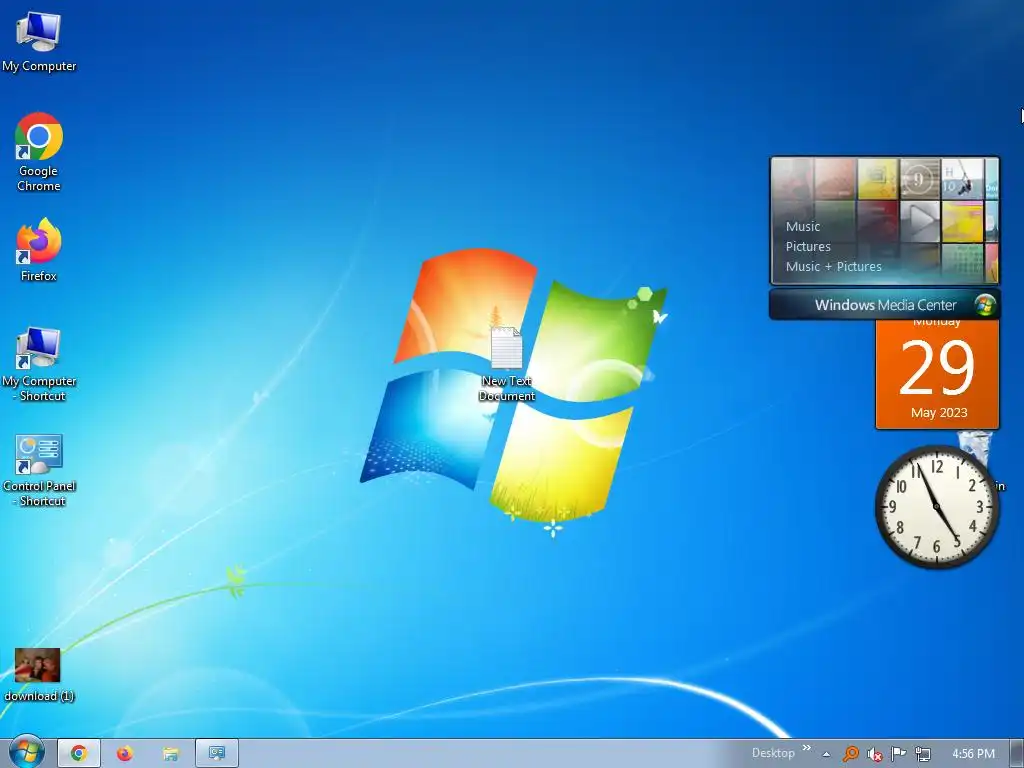The image size is (1024, 768).
Task: Click the 4:56 PM taskbar clock
Action: pos(973,754)
